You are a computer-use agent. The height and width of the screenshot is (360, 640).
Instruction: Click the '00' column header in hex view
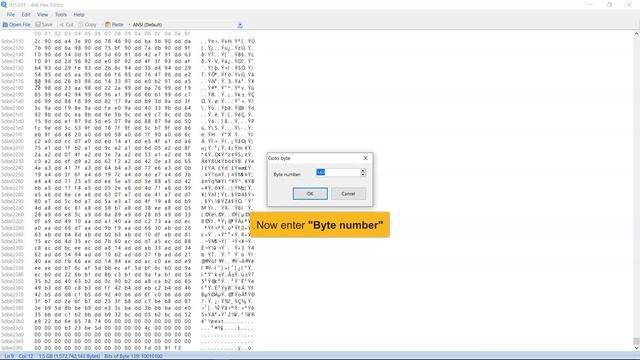(38, 34)
